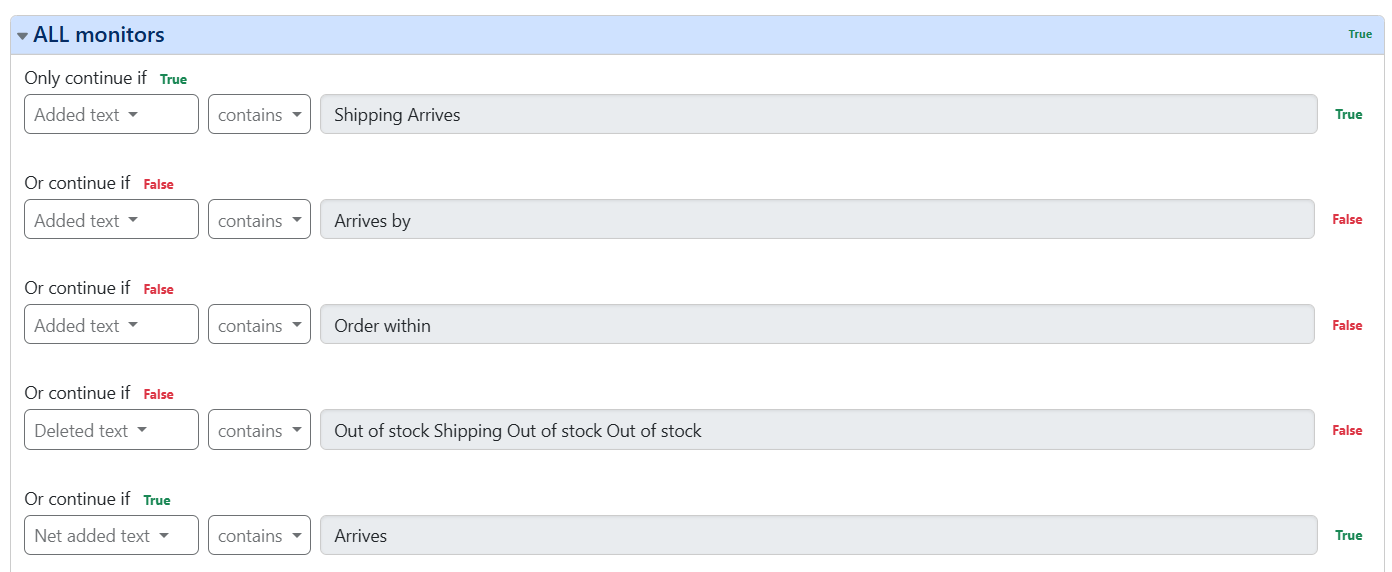Click True label next to Only continue if
Screen dimensions: 1392x572
(173, 79)
